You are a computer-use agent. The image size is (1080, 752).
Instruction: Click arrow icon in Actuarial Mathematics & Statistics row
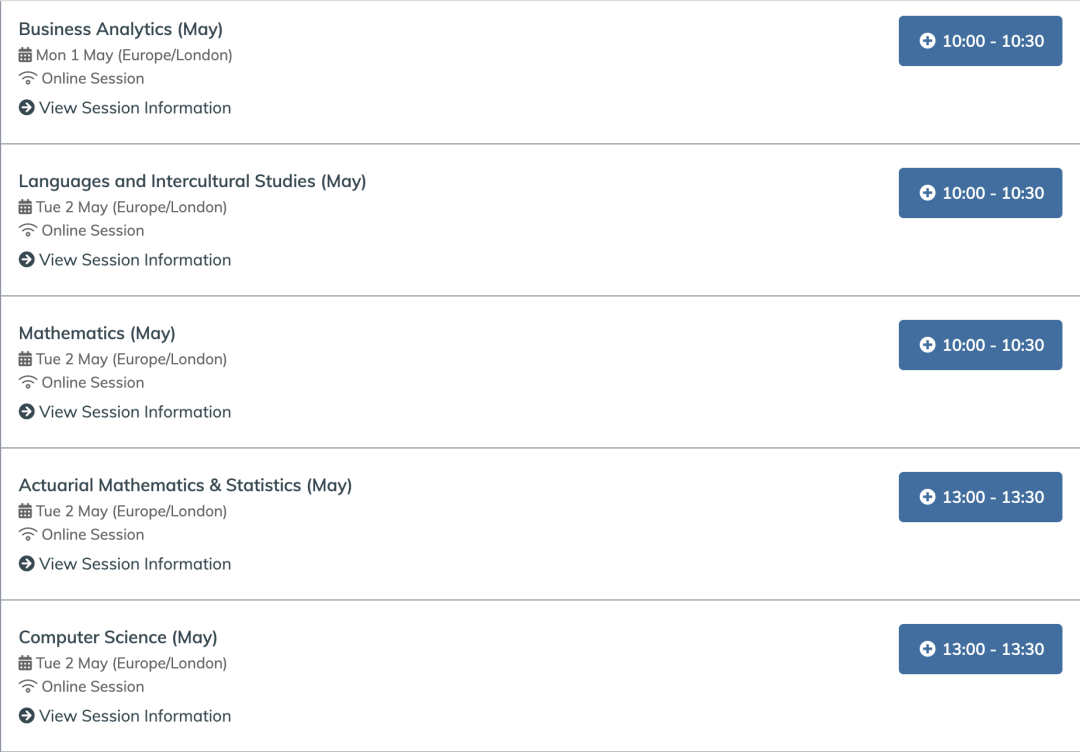(26, 564)
